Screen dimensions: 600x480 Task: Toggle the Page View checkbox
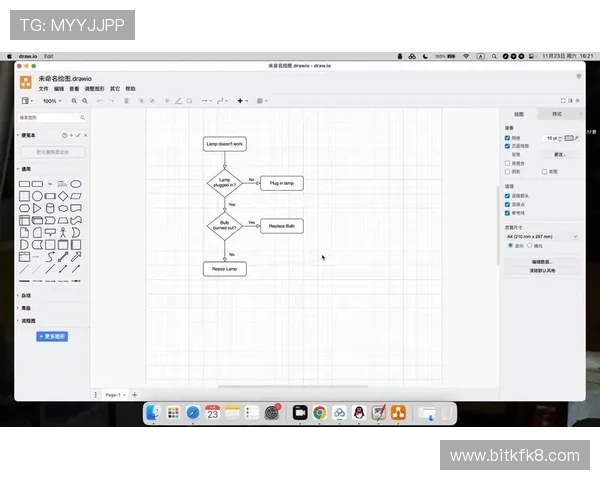coord(507,146)
